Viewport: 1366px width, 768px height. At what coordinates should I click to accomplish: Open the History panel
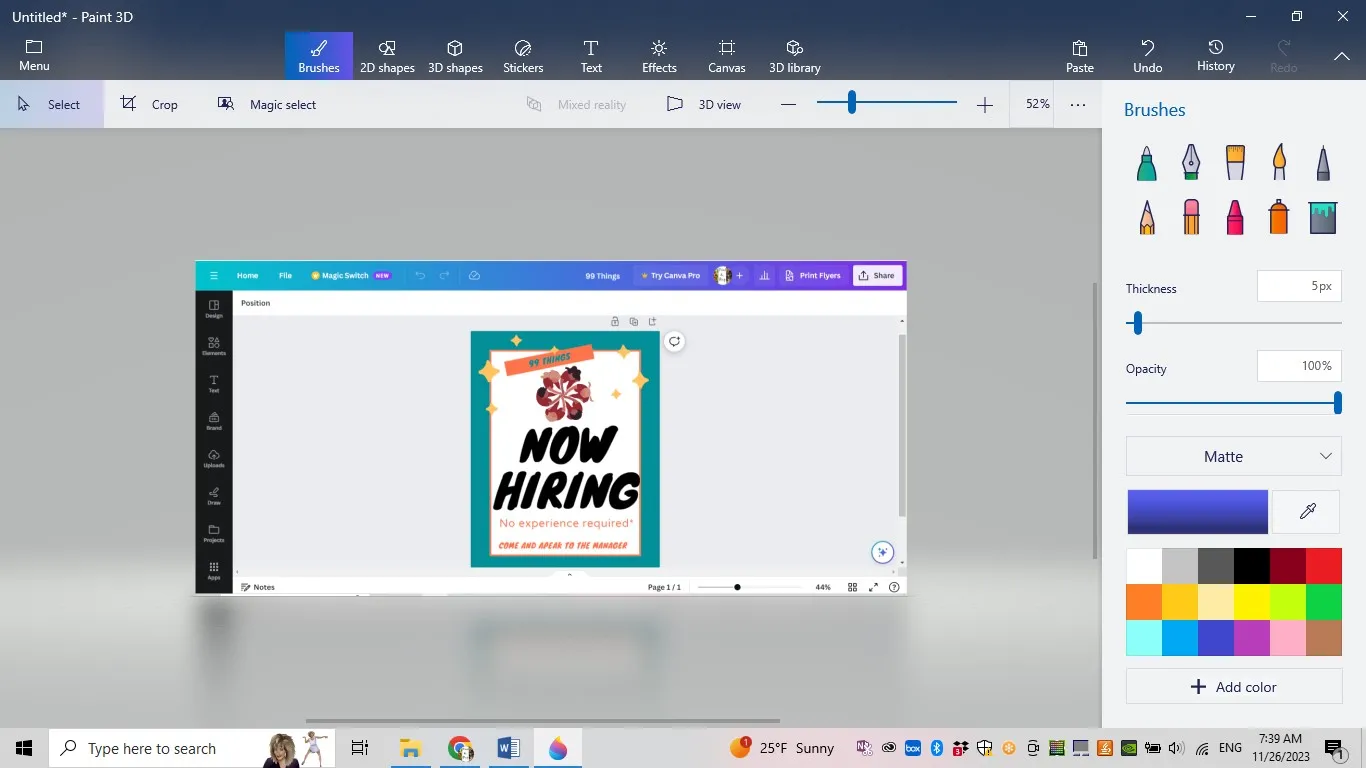pyautogui.click(x=1215, y=55)
